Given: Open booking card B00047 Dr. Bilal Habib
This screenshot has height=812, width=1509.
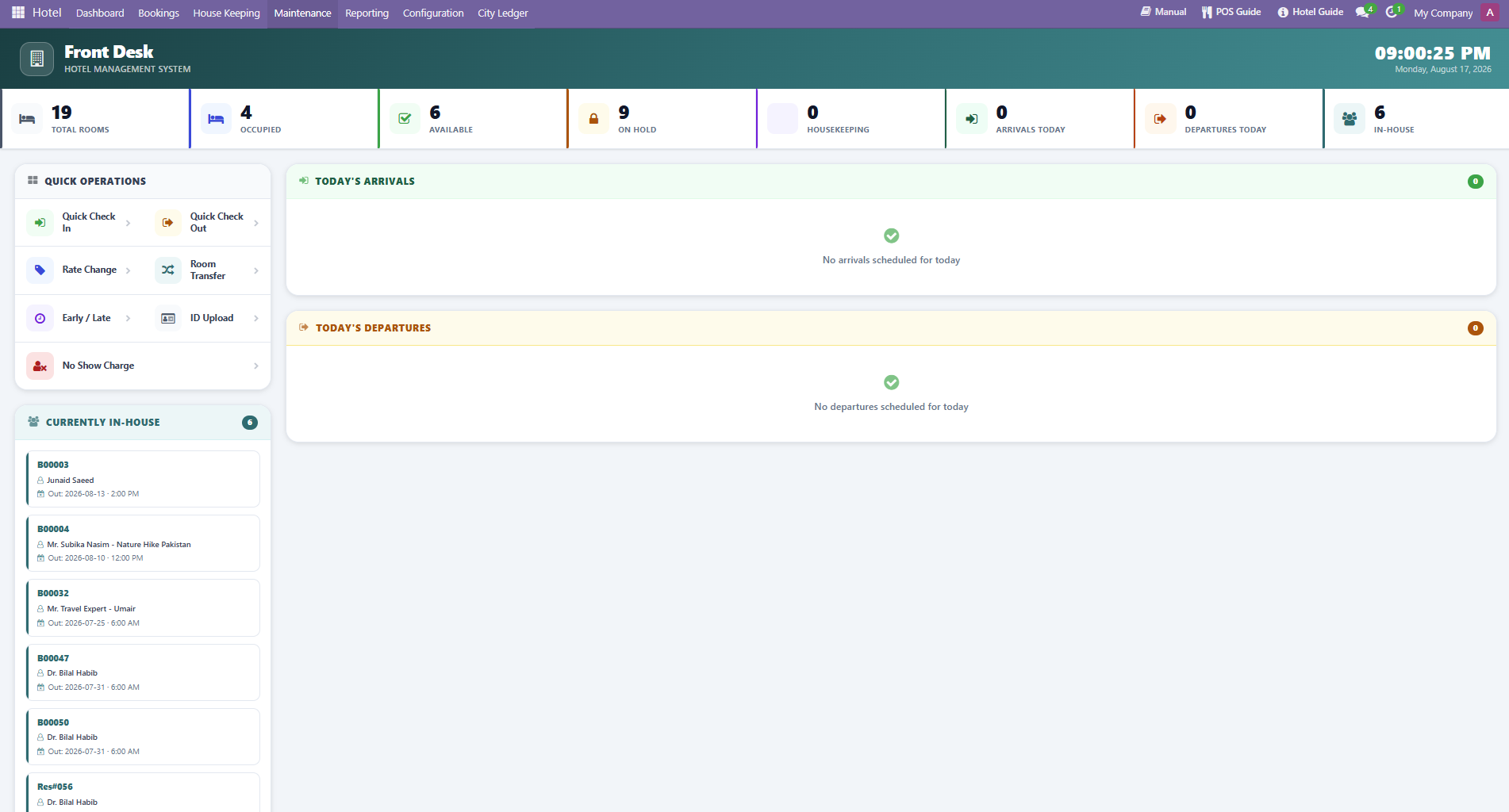Looking at the screenshot, I should 143,672.
